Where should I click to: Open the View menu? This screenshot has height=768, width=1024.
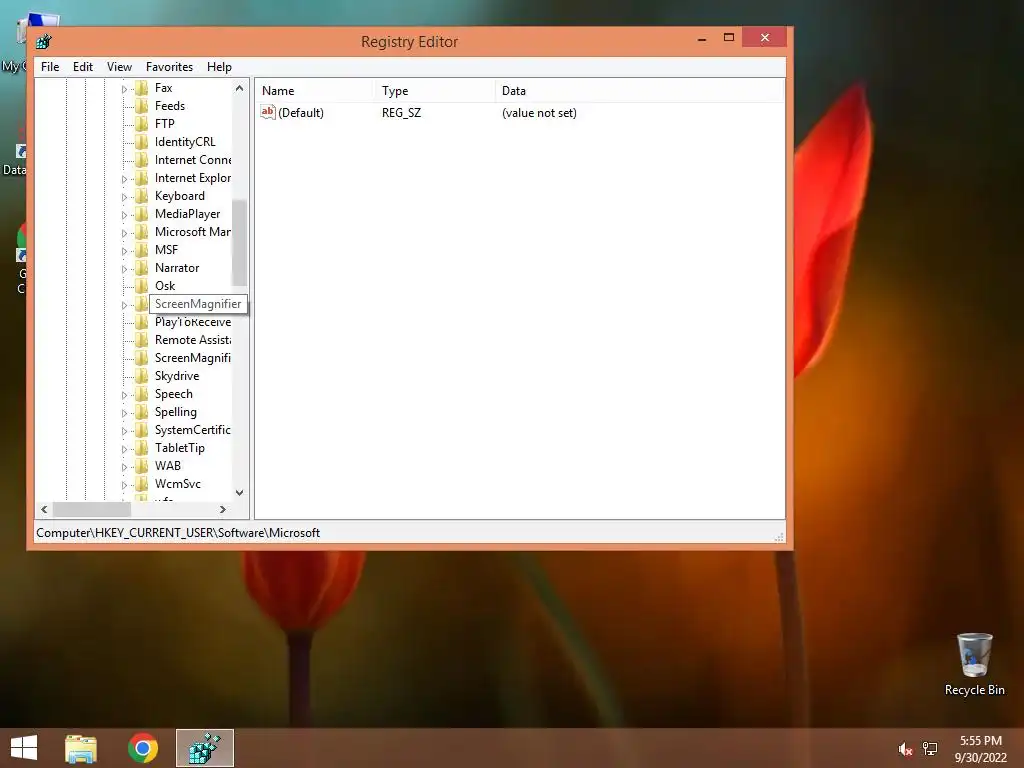click(120, 67)
